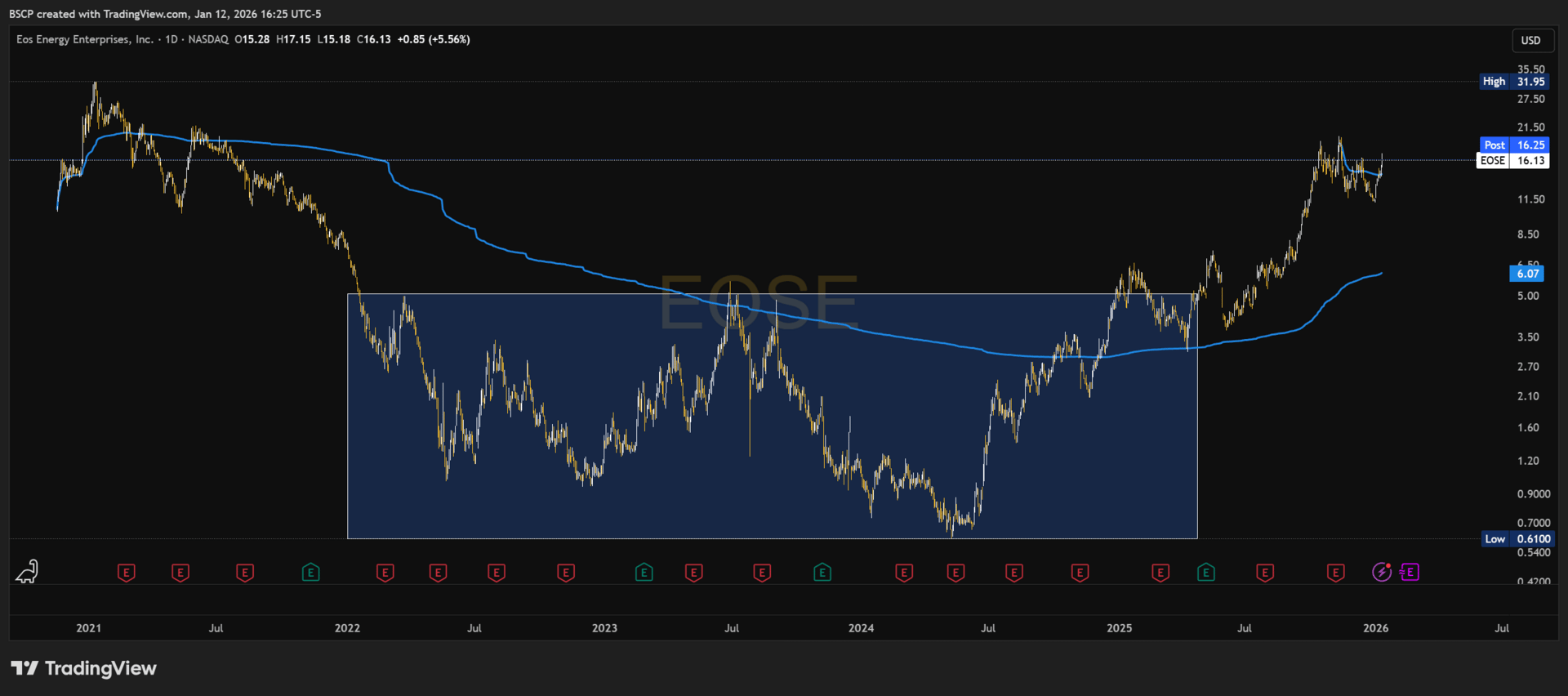Click the +0.85 (+5.56%) change value
Image resolution: width=1568 pixels, height=696 pixels.
434,39
